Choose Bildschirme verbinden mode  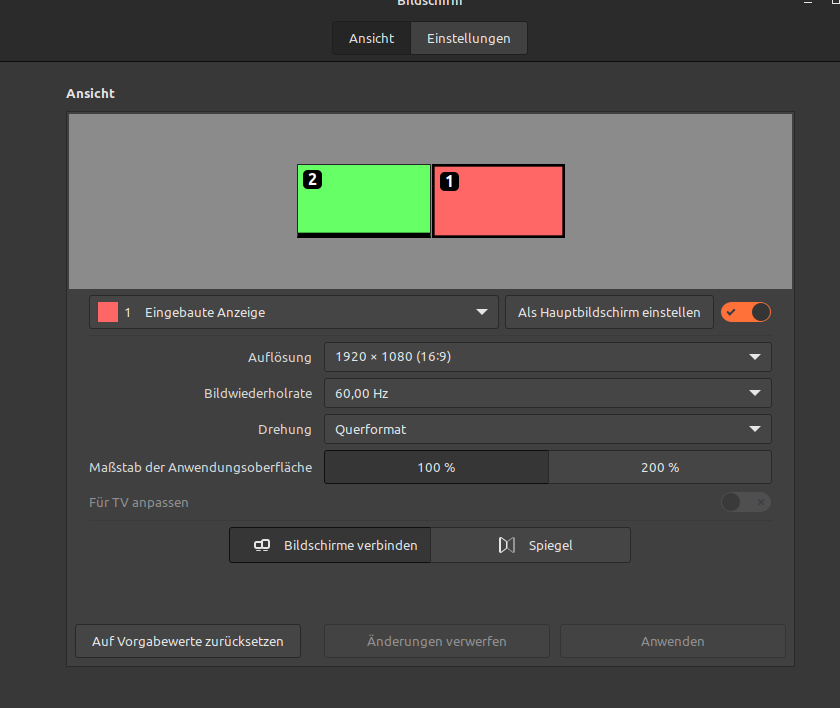tap(330, 545)
